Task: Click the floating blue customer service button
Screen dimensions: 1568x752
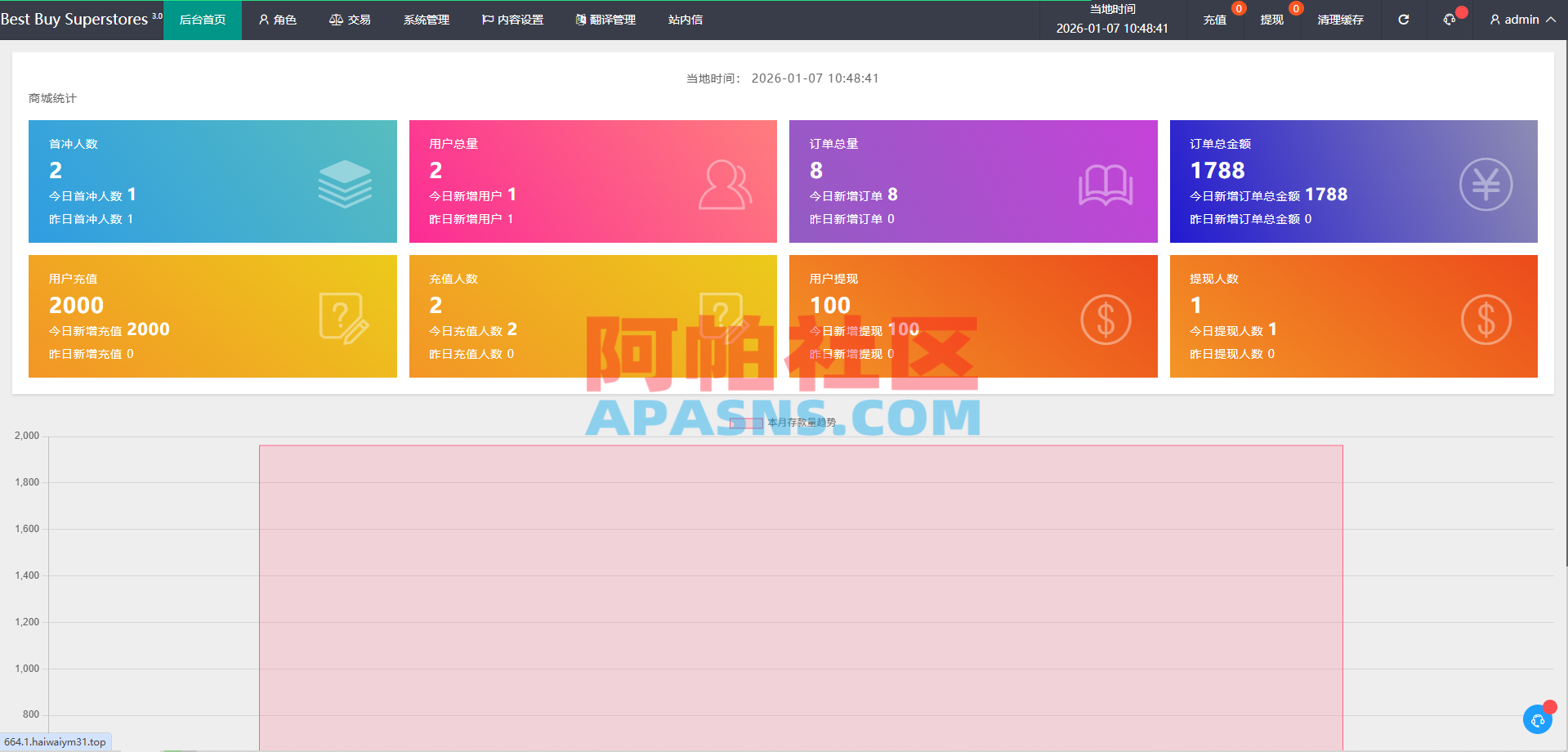Action: coord(1538,719)
